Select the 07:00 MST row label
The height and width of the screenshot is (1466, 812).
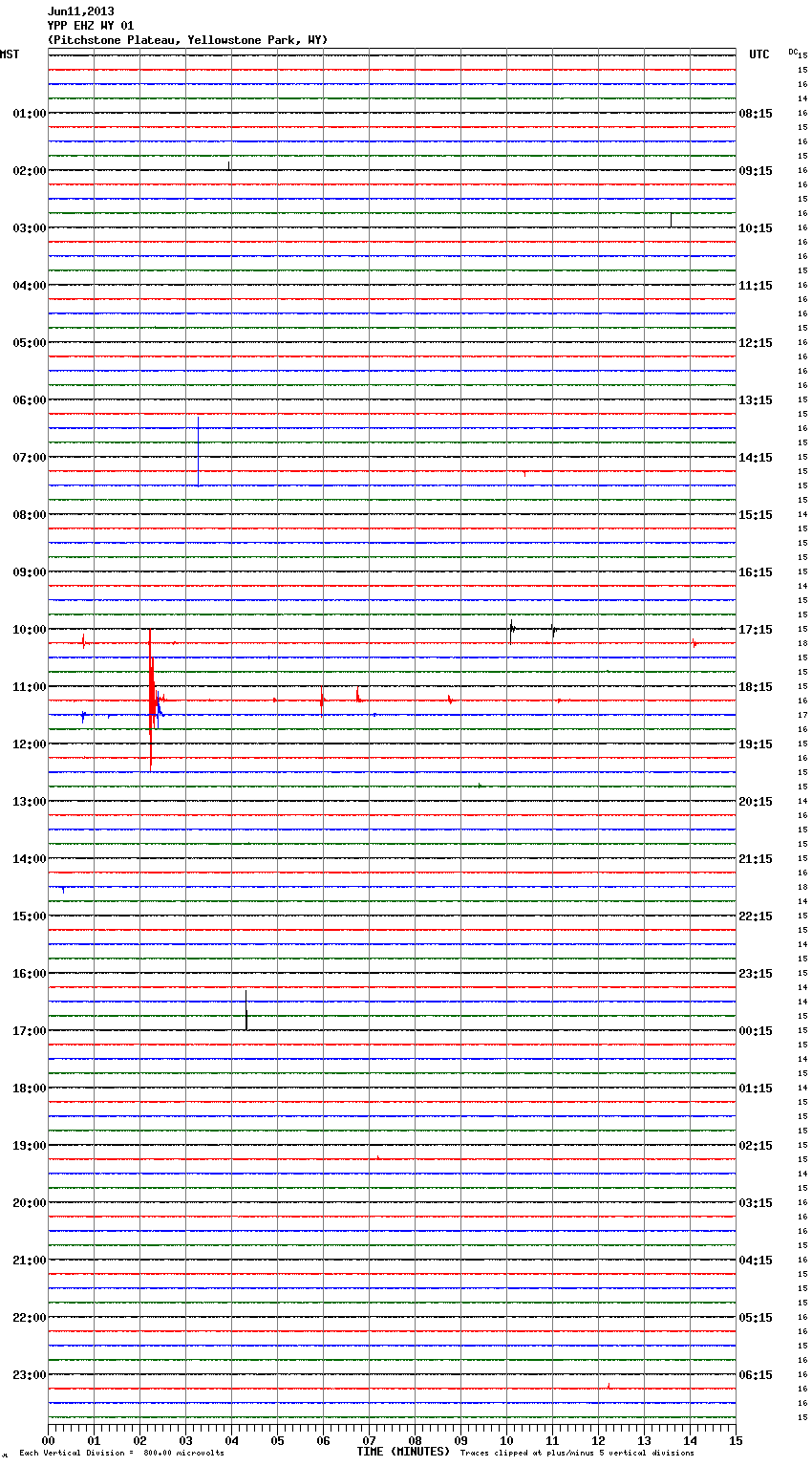pos(29,458)
